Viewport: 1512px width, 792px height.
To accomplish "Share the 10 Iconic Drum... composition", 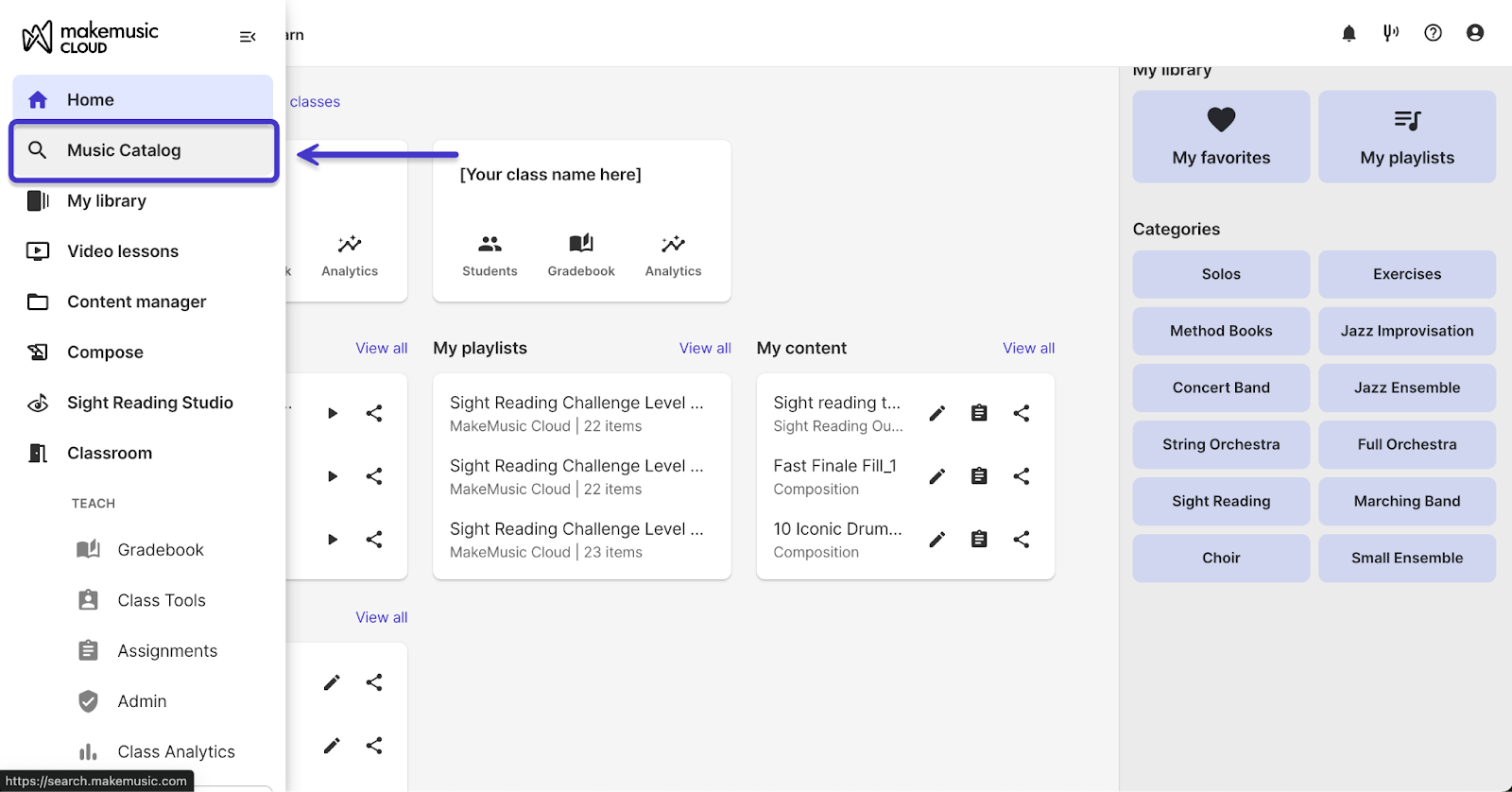I will pyautogui.click(x=1022, y=540).
